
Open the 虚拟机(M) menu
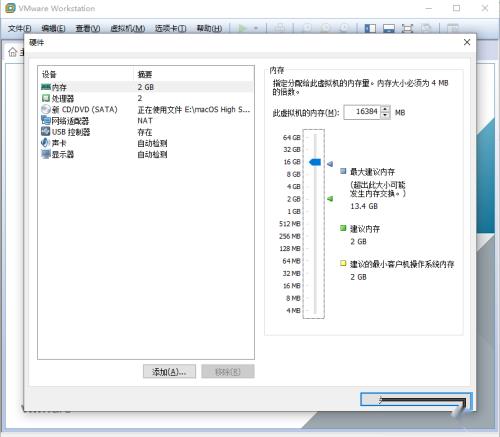128,29
